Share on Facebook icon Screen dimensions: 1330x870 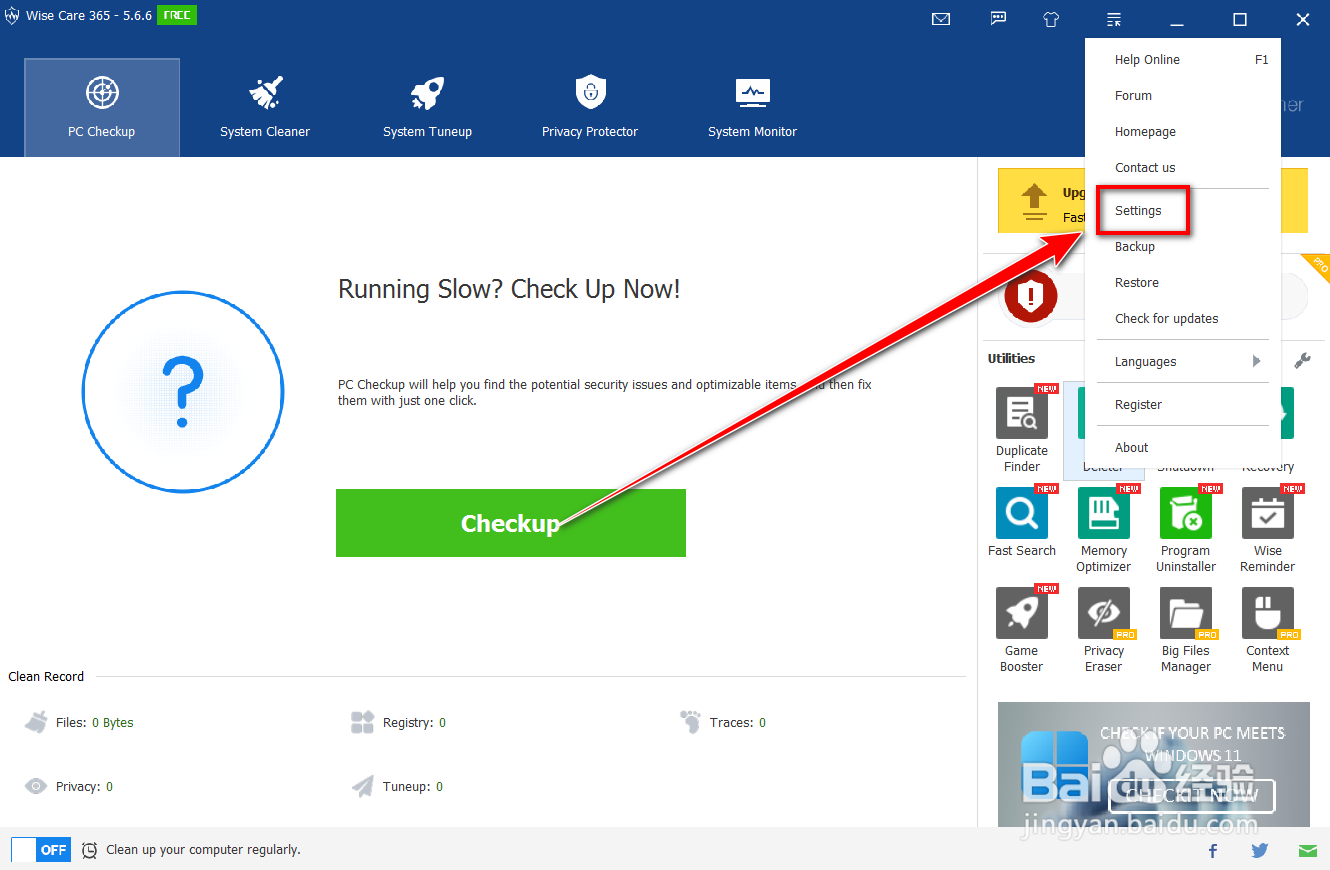[x=1213, y=851]
